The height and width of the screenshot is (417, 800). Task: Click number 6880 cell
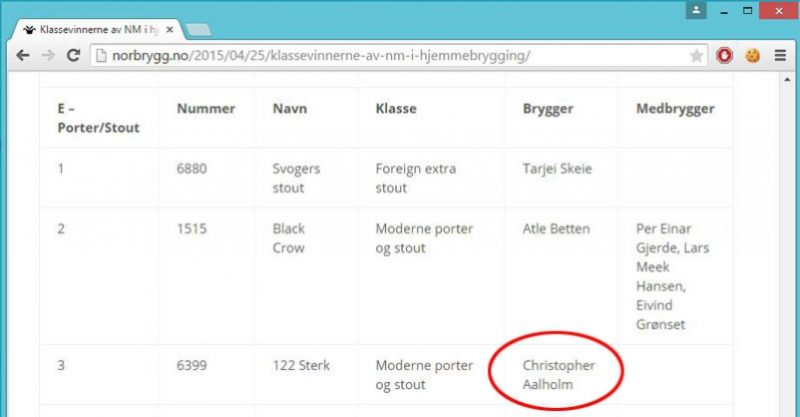[192, 169]
